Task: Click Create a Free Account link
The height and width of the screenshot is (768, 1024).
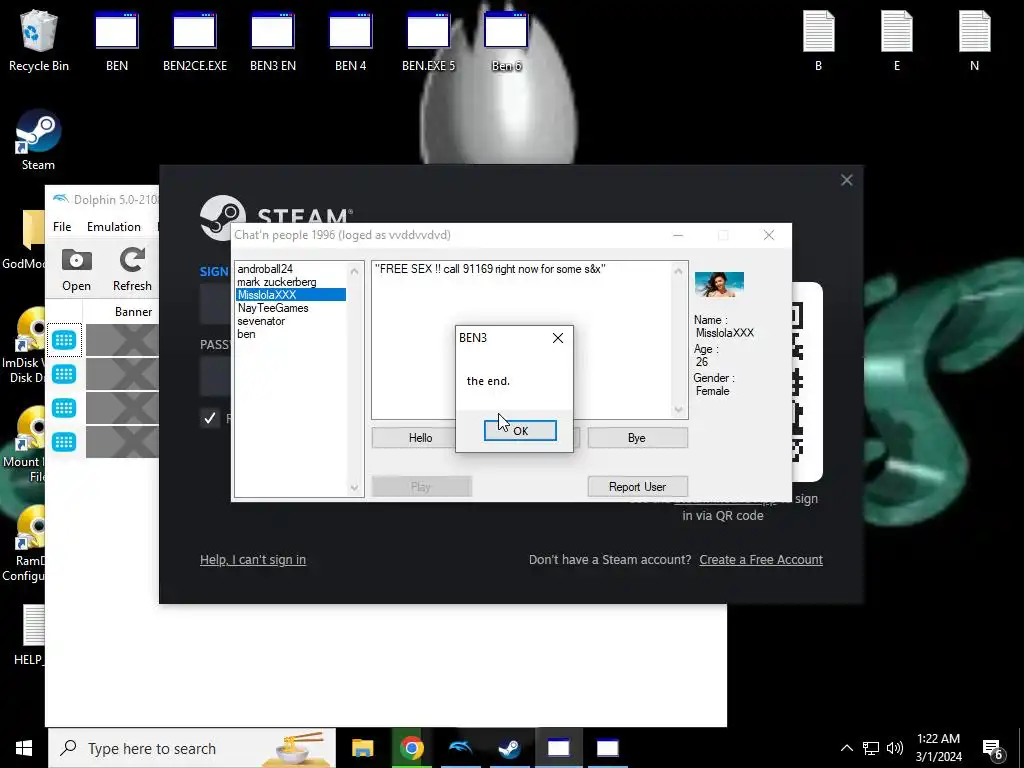Action: pos(761,560)
